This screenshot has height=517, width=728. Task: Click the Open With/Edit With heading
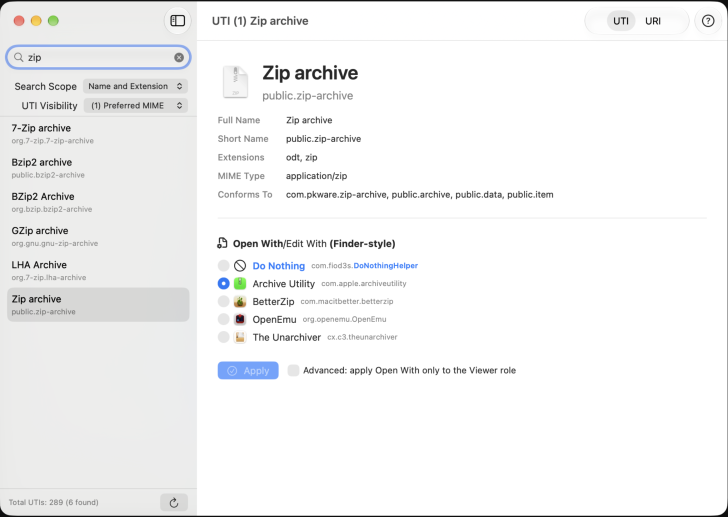coord(314,244)
